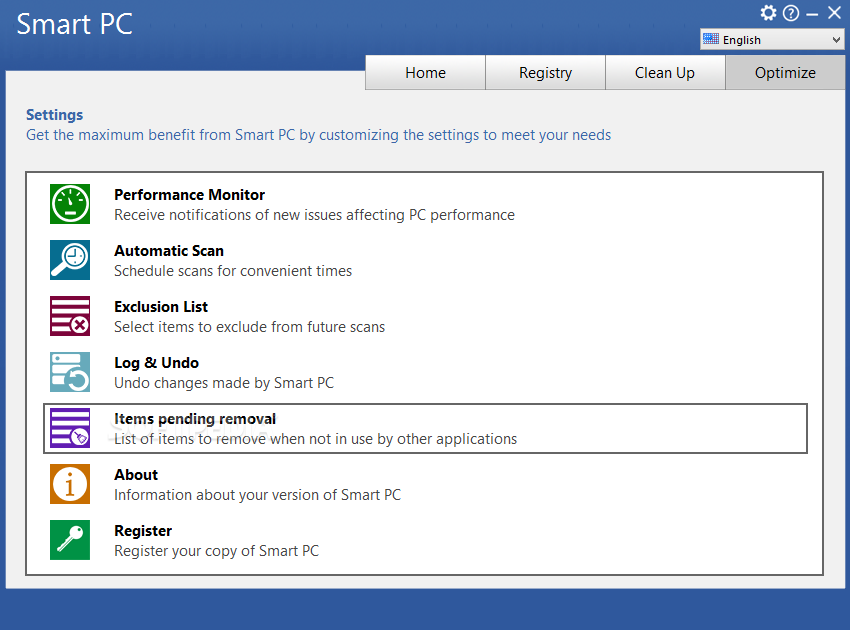This screenshot has width=850, height=630.
Task: Expand the English language dropdown
Action: coord(772,40)
